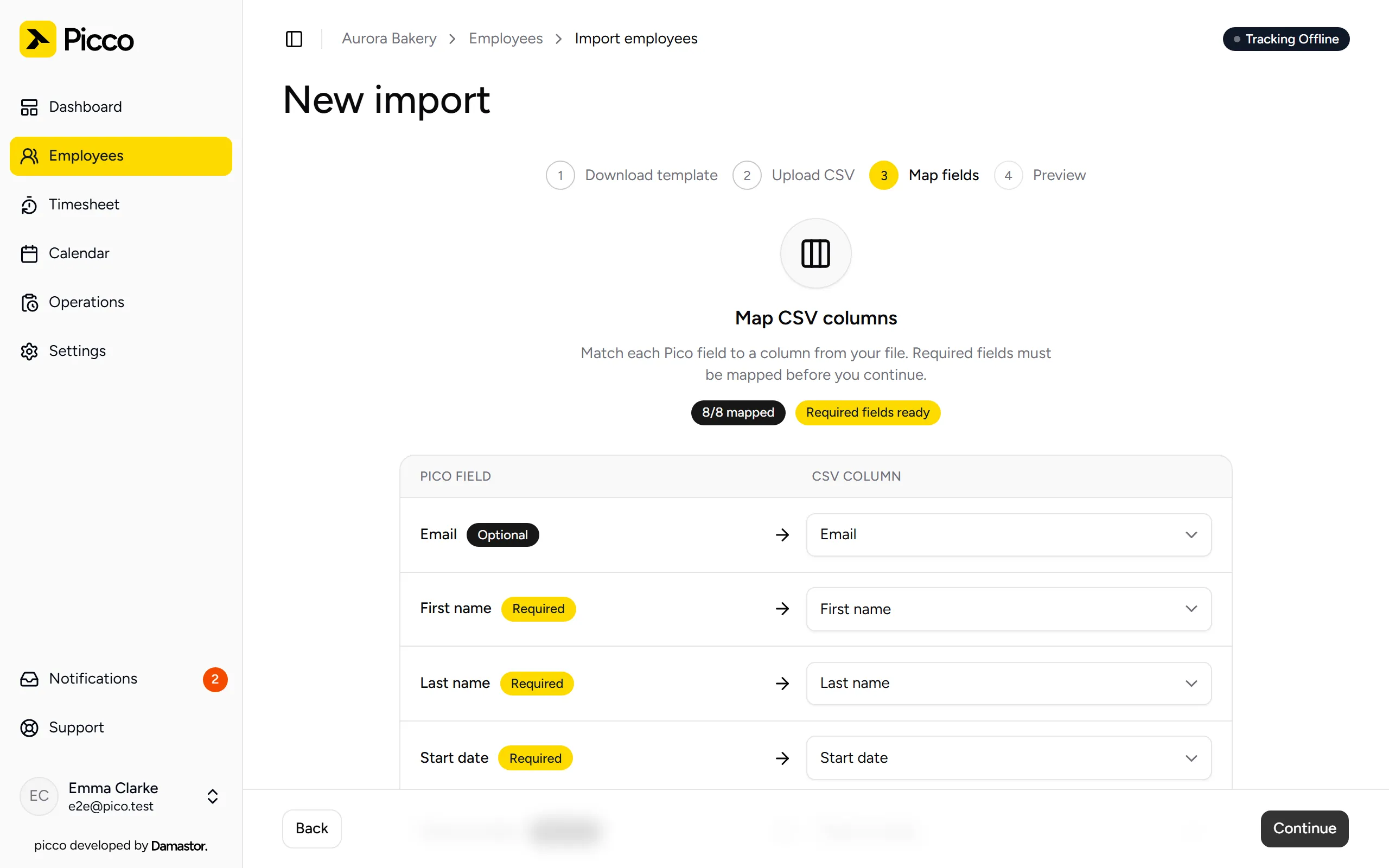
Task: Click the Settings gear icon
Action: (29, 352)
